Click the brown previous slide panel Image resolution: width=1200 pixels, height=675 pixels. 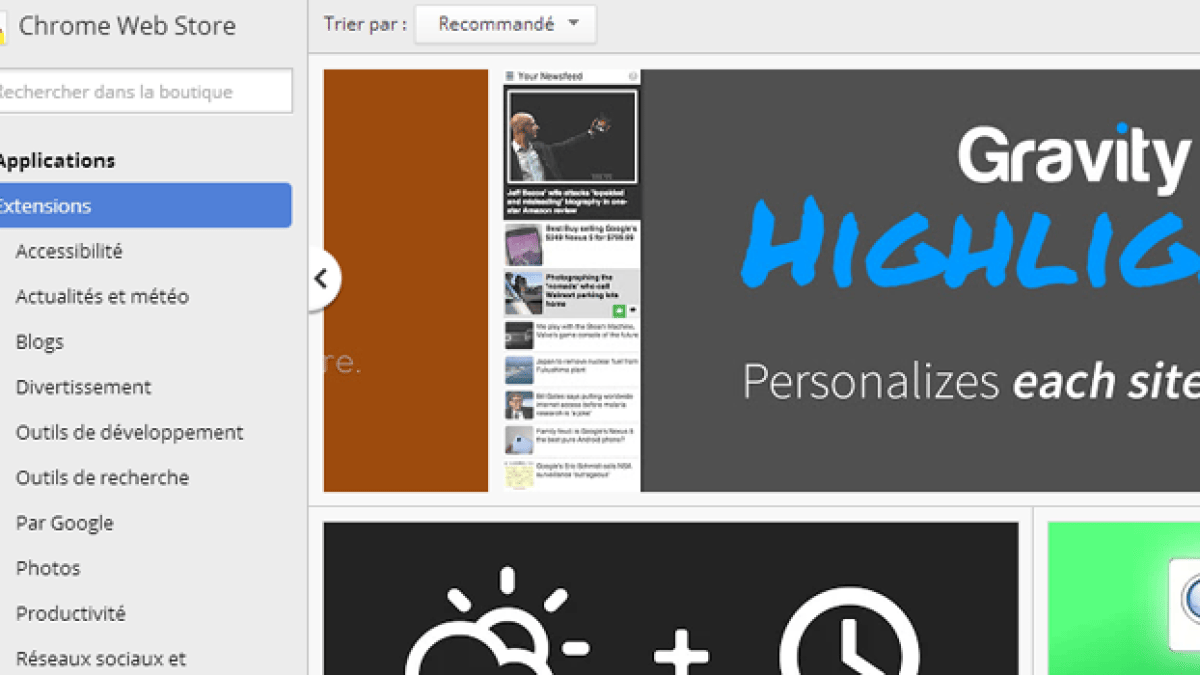(406, 280)
